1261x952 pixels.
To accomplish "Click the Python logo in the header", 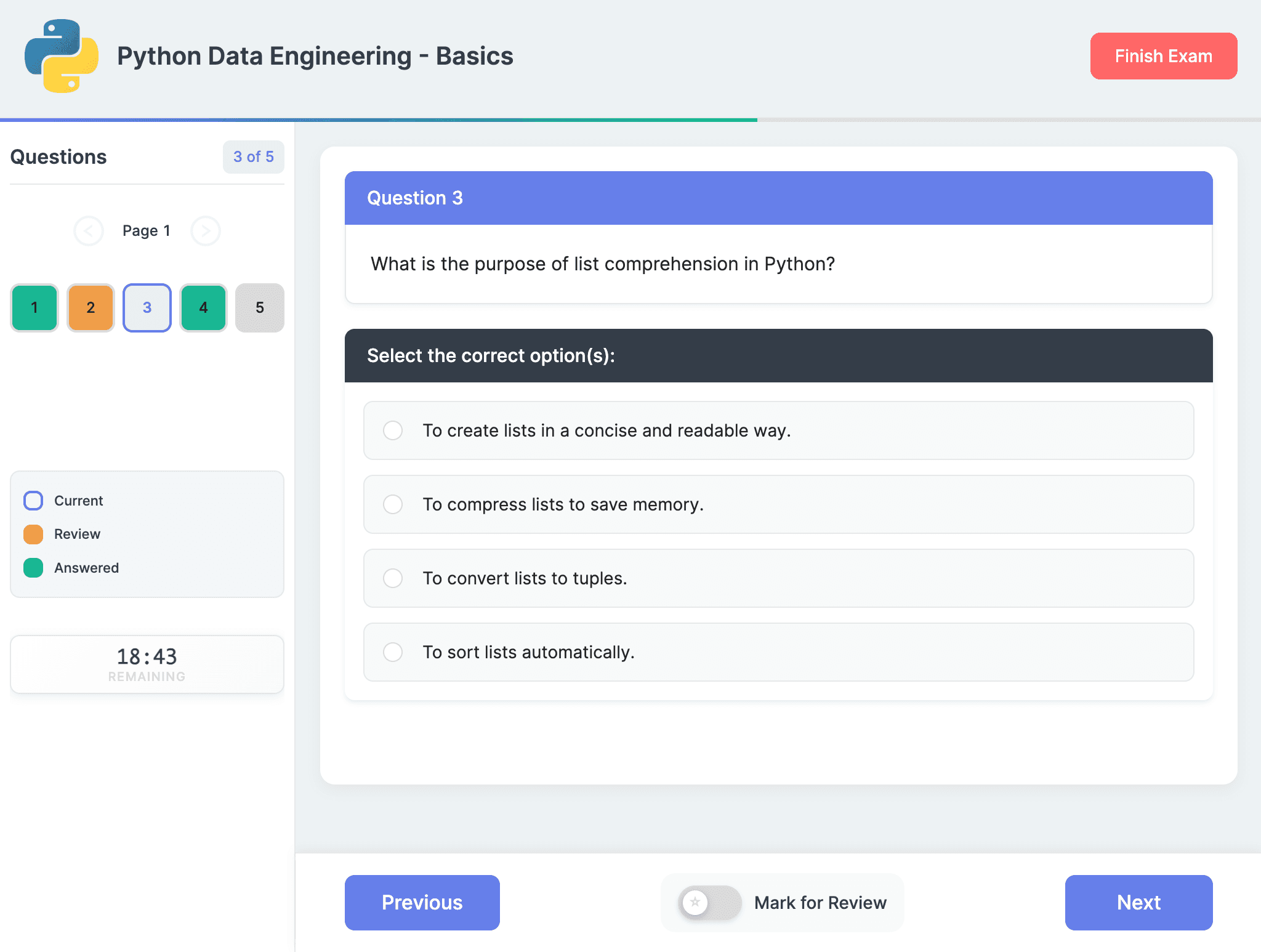I will click(62, 56).
